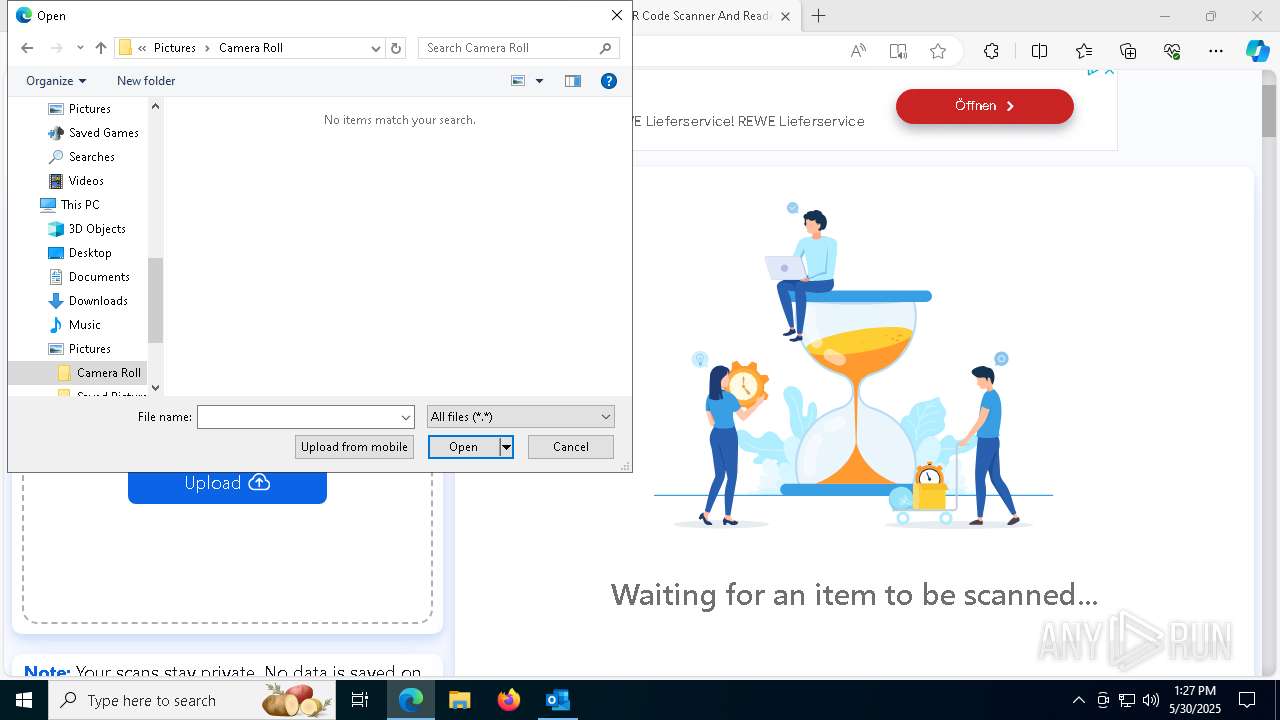Open Edge Favorites list icon

pyautogui.click(x=1084, y=51)
